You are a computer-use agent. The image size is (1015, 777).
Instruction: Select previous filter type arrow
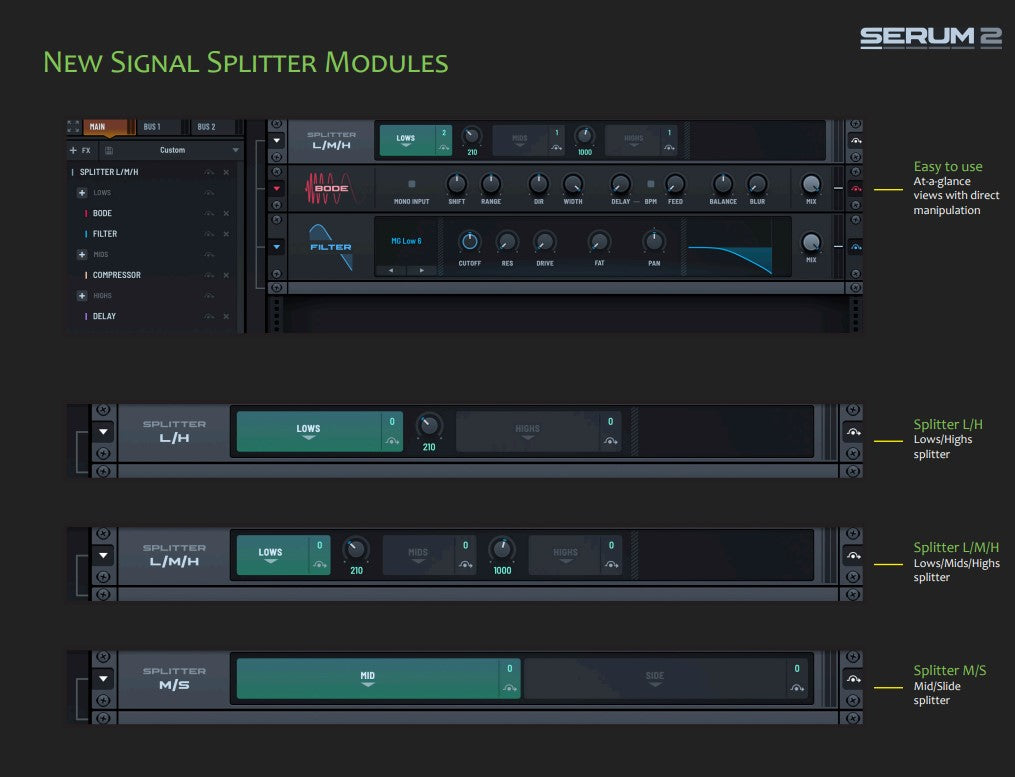391,270
